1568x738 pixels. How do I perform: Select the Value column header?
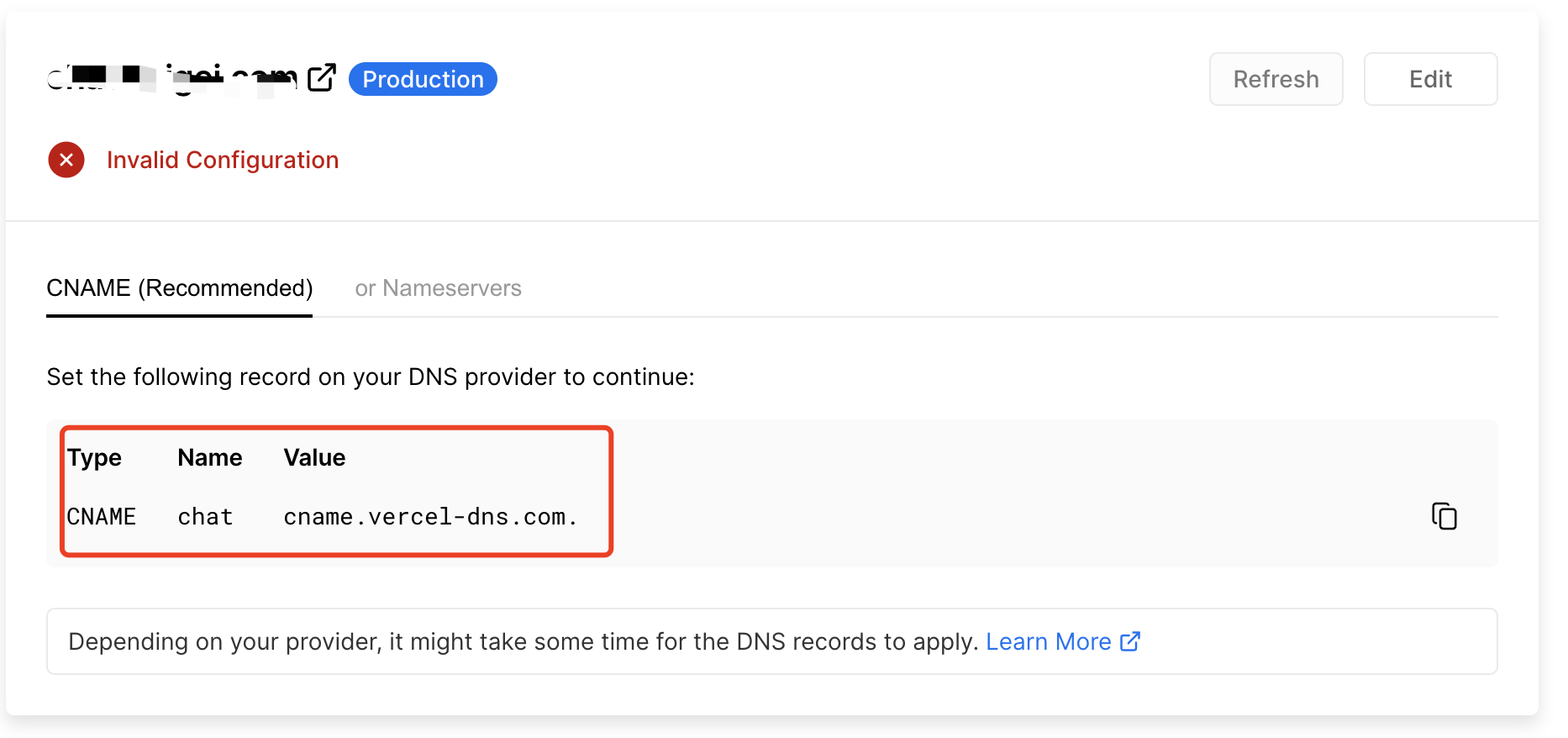[314, 457]
